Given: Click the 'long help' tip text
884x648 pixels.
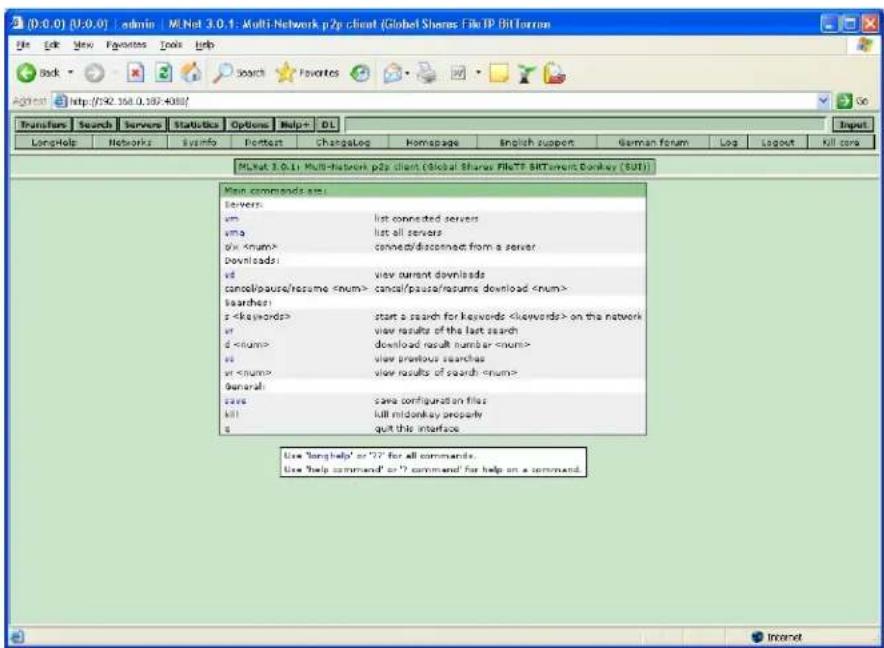Looking at the screenshot, I should pos(329,455).
